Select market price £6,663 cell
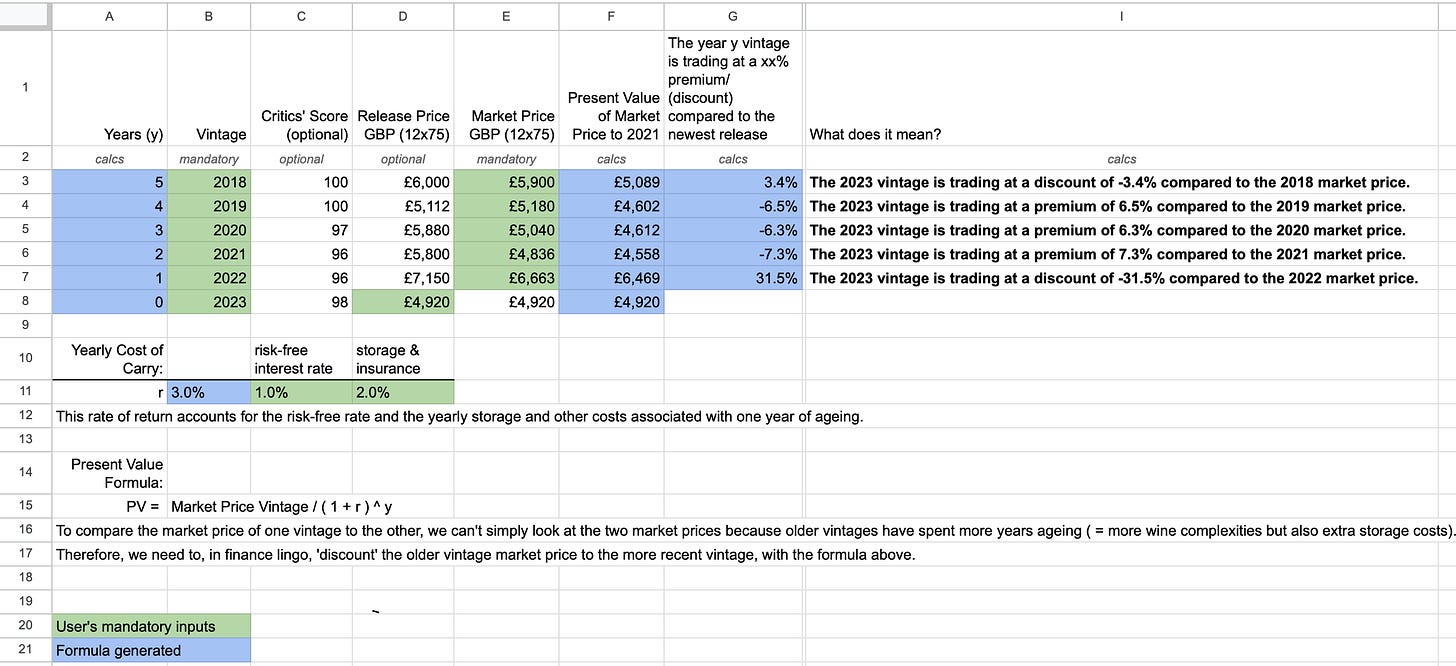This screenshot has width=1456, height=666. pos(506,278)
